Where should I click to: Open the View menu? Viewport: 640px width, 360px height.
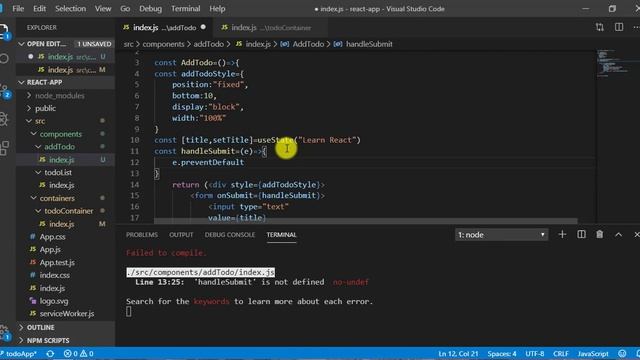pyautogui.click(x=103, y=9)
